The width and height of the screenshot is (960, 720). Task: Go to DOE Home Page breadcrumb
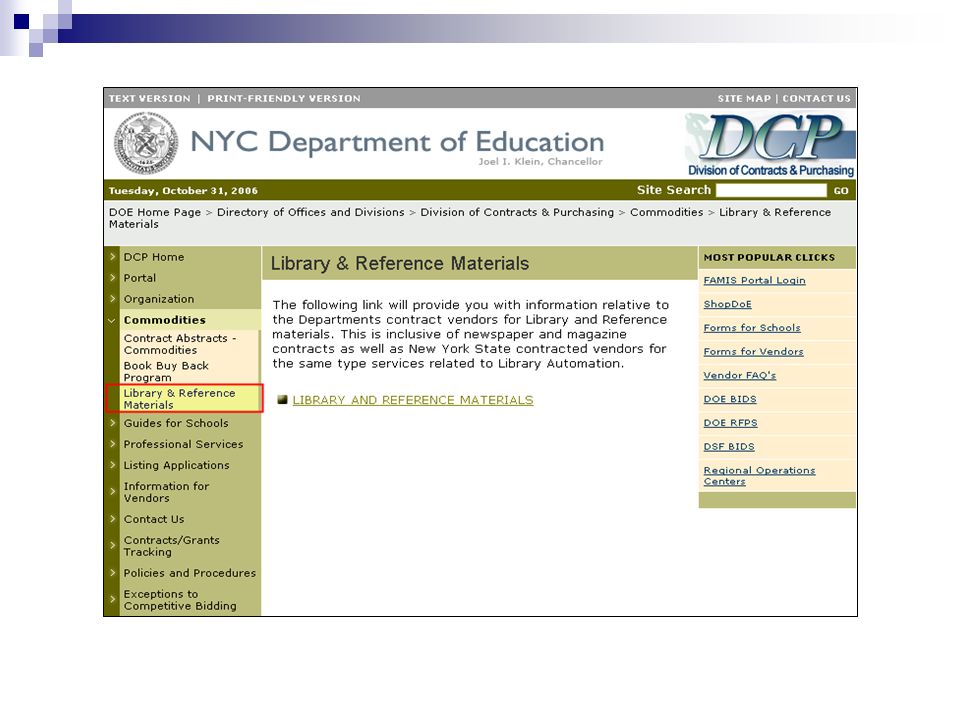tap(155, 212)
